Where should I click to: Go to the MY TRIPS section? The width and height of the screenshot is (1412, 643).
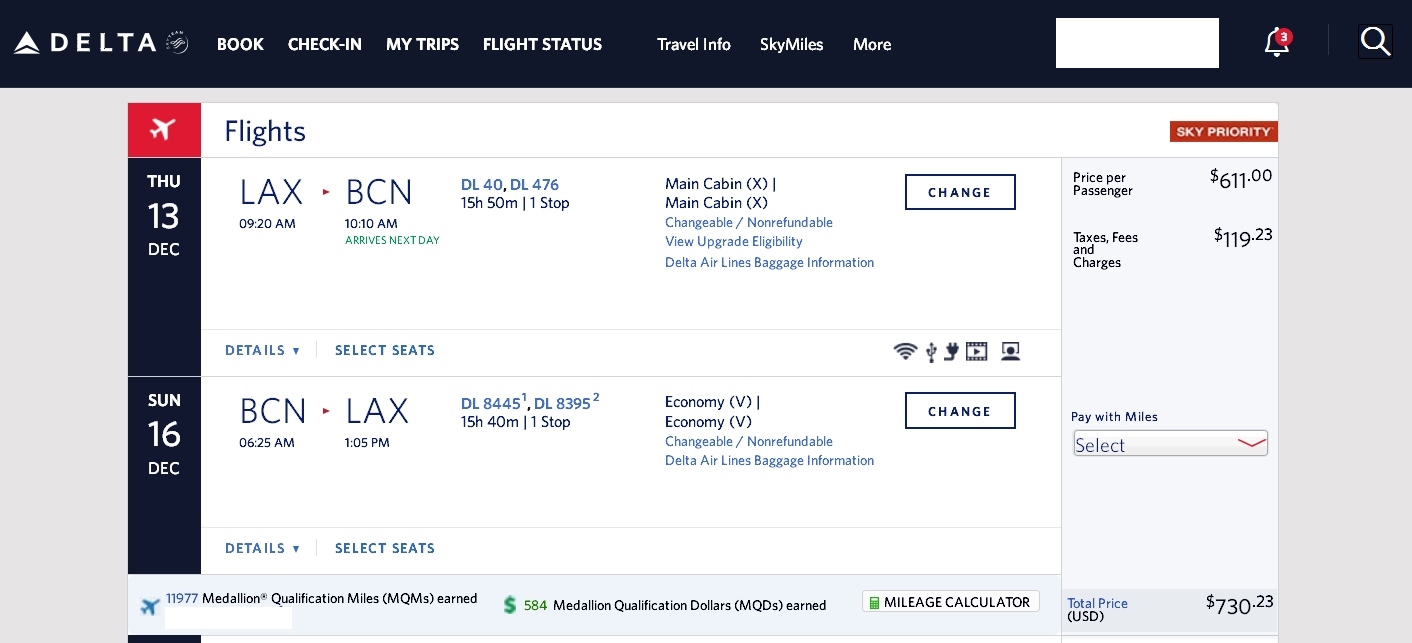point(422,44)
